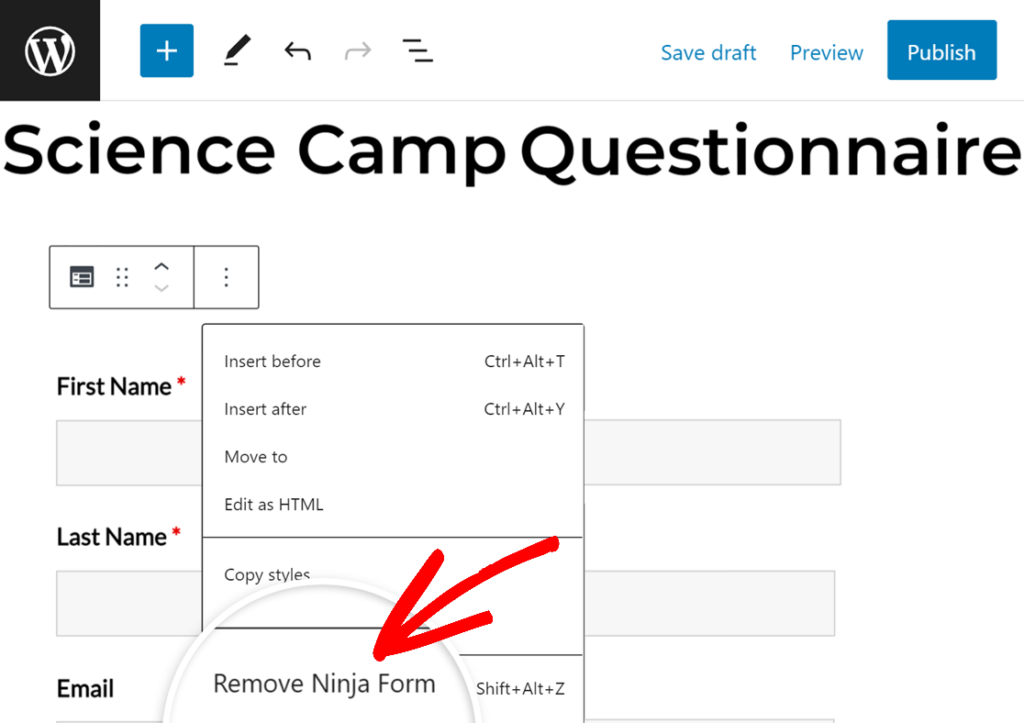Click the WordPress logo icon
Screen dimensions: 1024x723
tap(49, 50)
